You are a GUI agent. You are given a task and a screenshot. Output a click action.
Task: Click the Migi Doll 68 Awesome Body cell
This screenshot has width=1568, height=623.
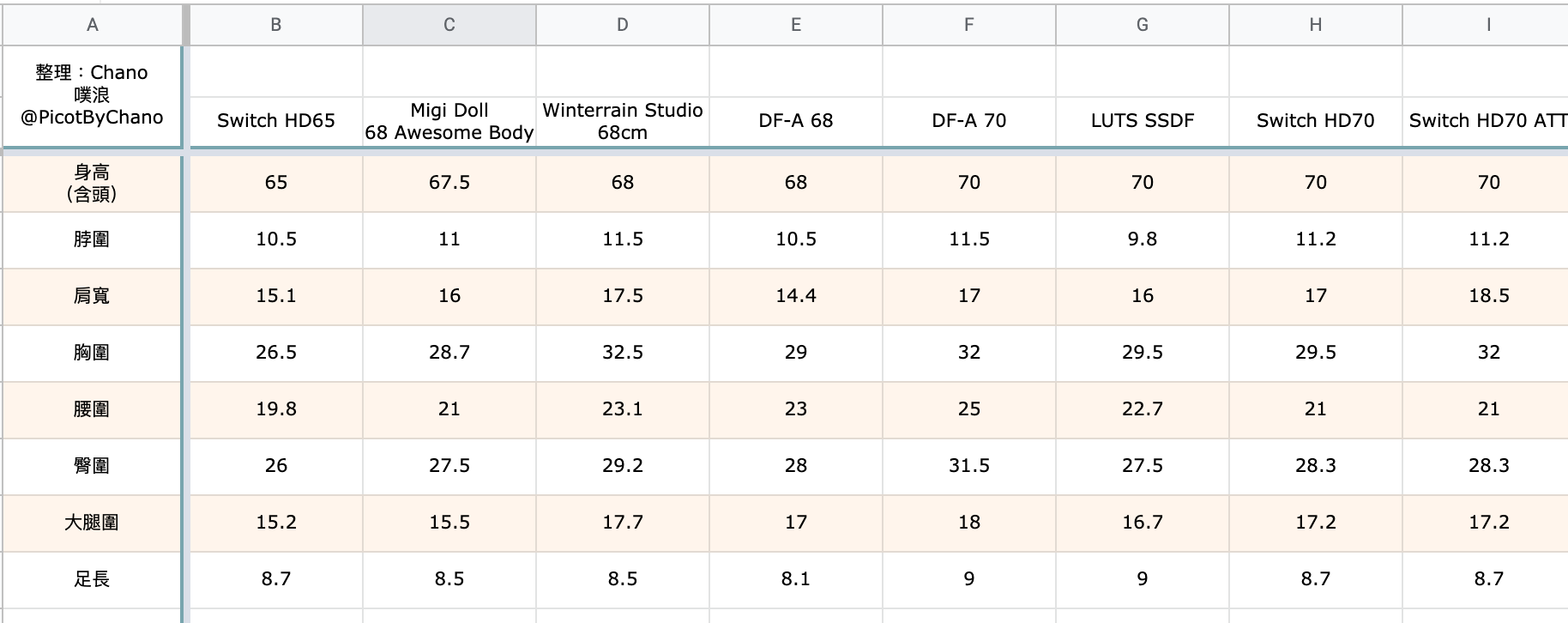pos(449,121)
